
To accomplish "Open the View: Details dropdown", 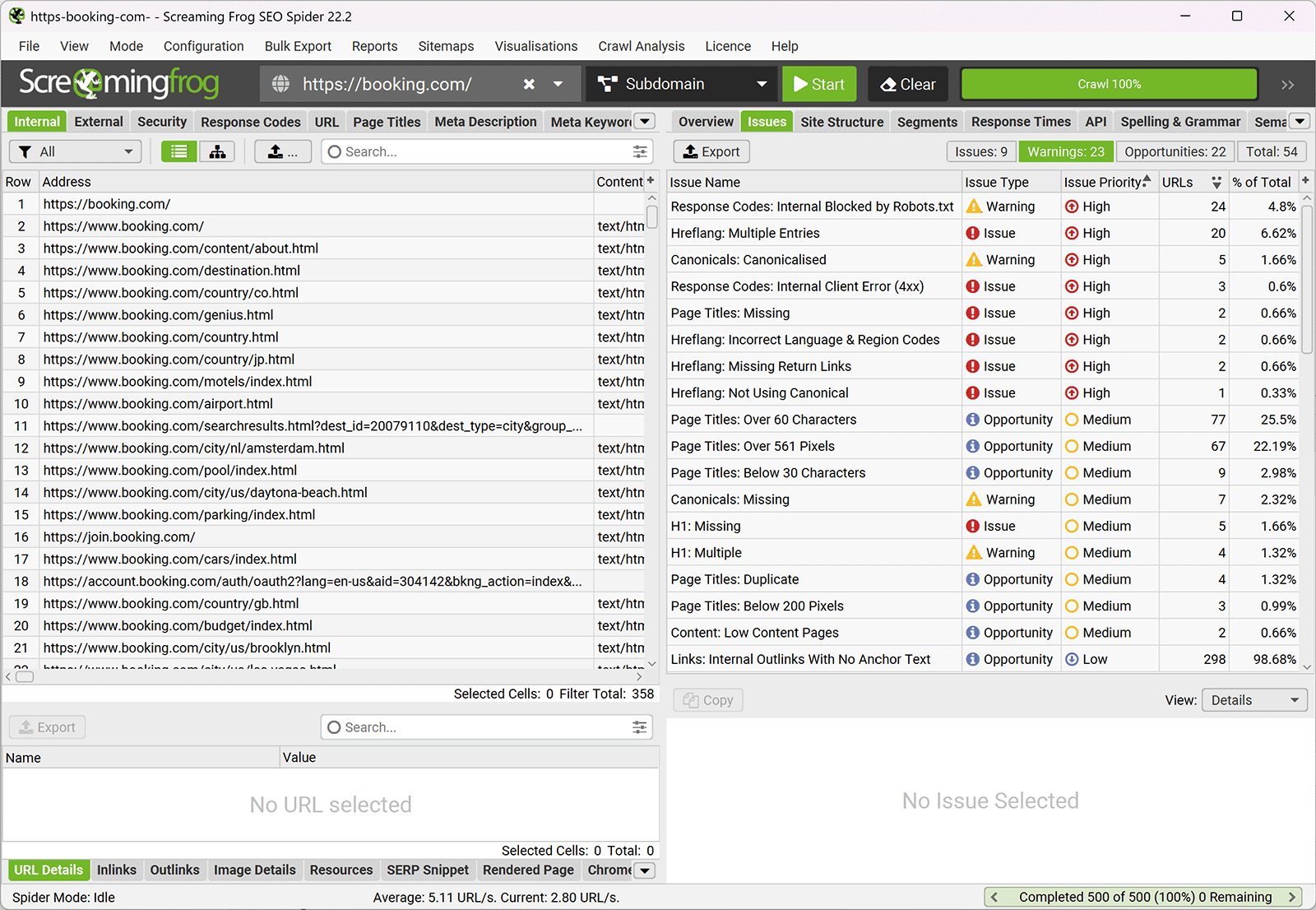I will [x=1253, y=699].
